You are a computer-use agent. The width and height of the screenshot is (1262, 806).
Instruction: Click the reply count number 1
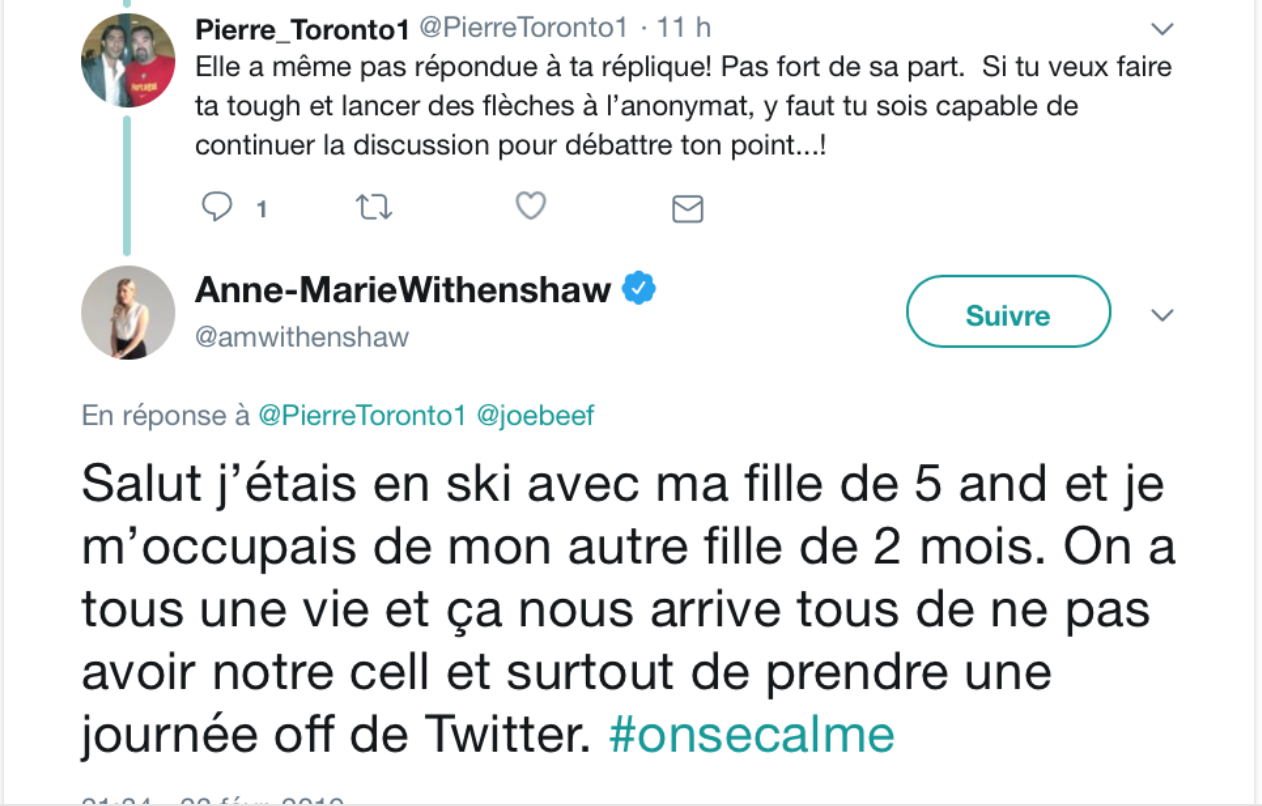tap(261, 209)
